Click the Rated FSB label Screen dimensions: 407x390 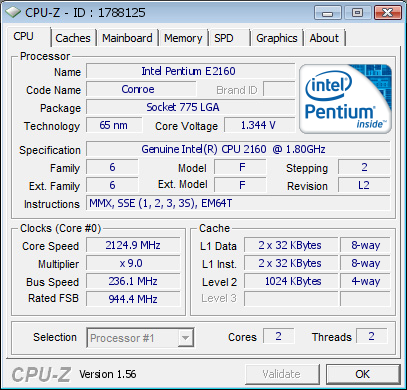point(53,298)
